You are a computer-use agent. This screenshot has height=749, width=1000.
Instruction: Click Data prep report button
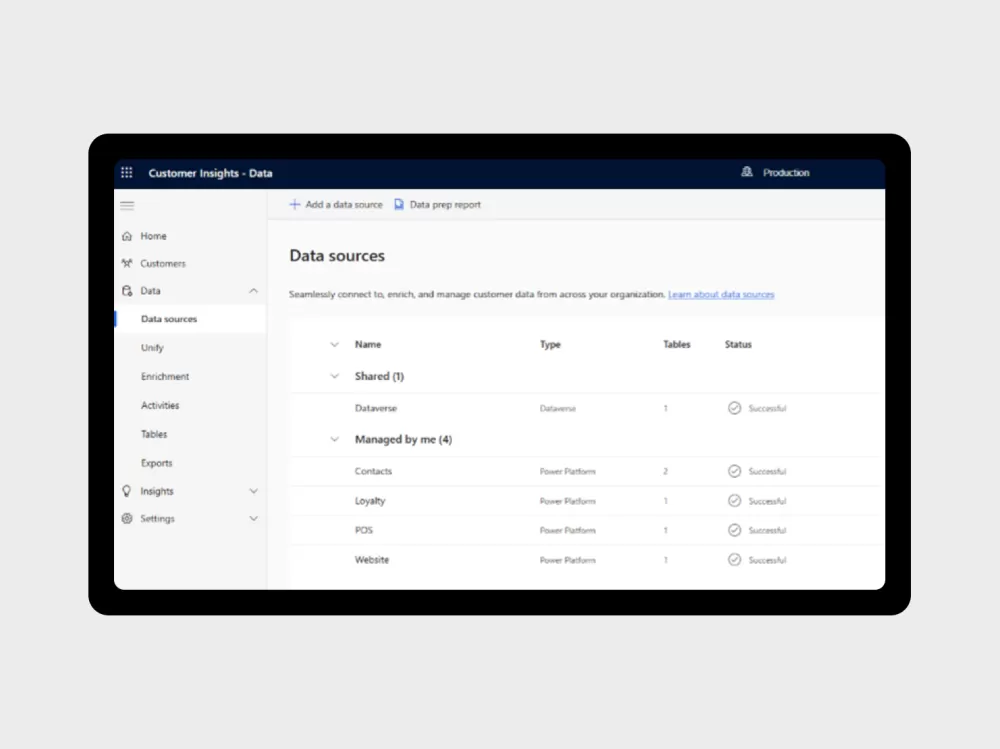click(x=438, y=205)
